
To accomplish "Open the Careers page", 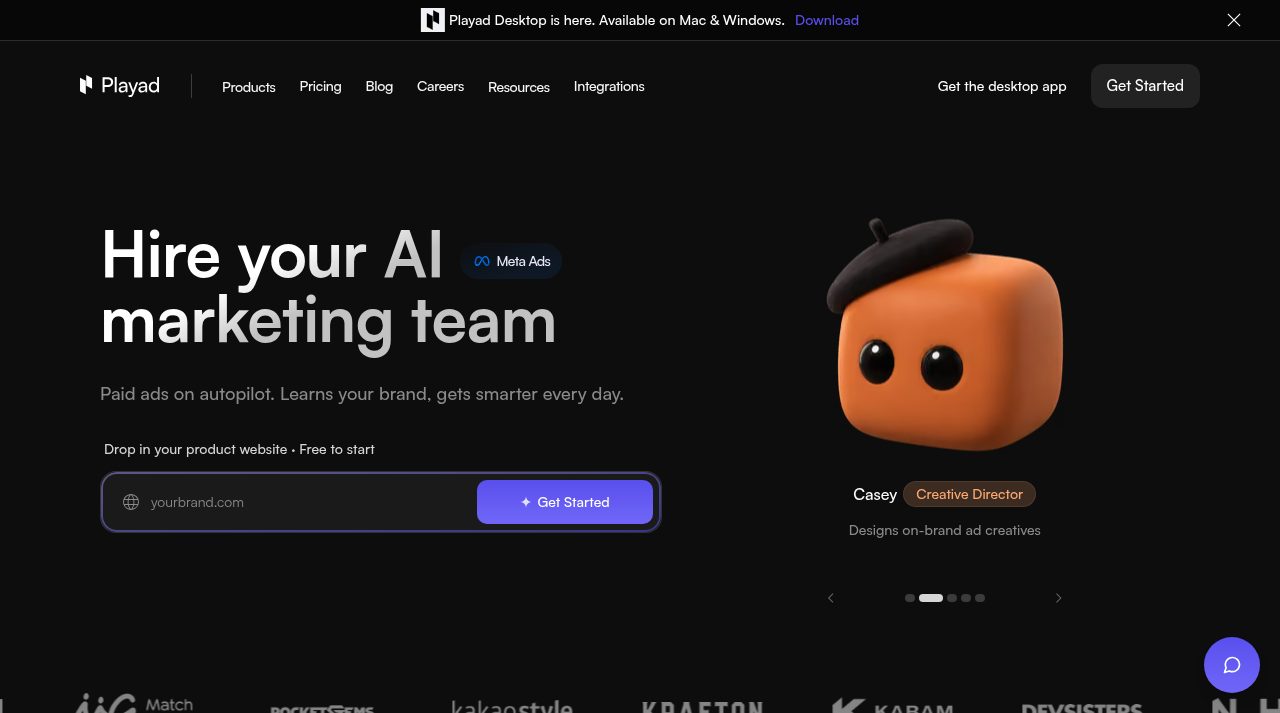I will (x=440, y=86).
